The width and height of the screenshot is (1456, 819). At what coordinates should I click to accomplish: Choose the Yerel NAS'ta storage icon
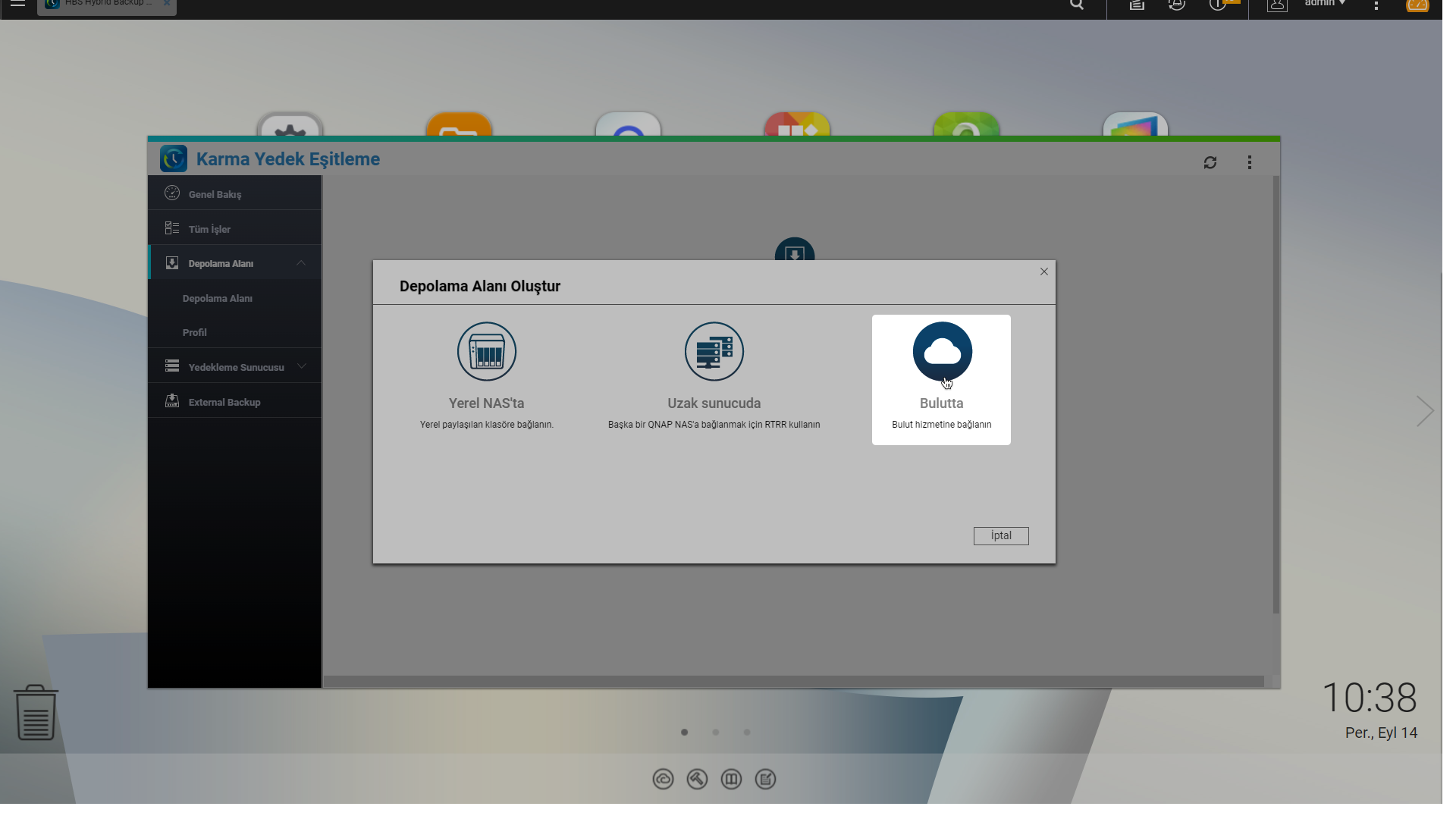coord(486,352)
